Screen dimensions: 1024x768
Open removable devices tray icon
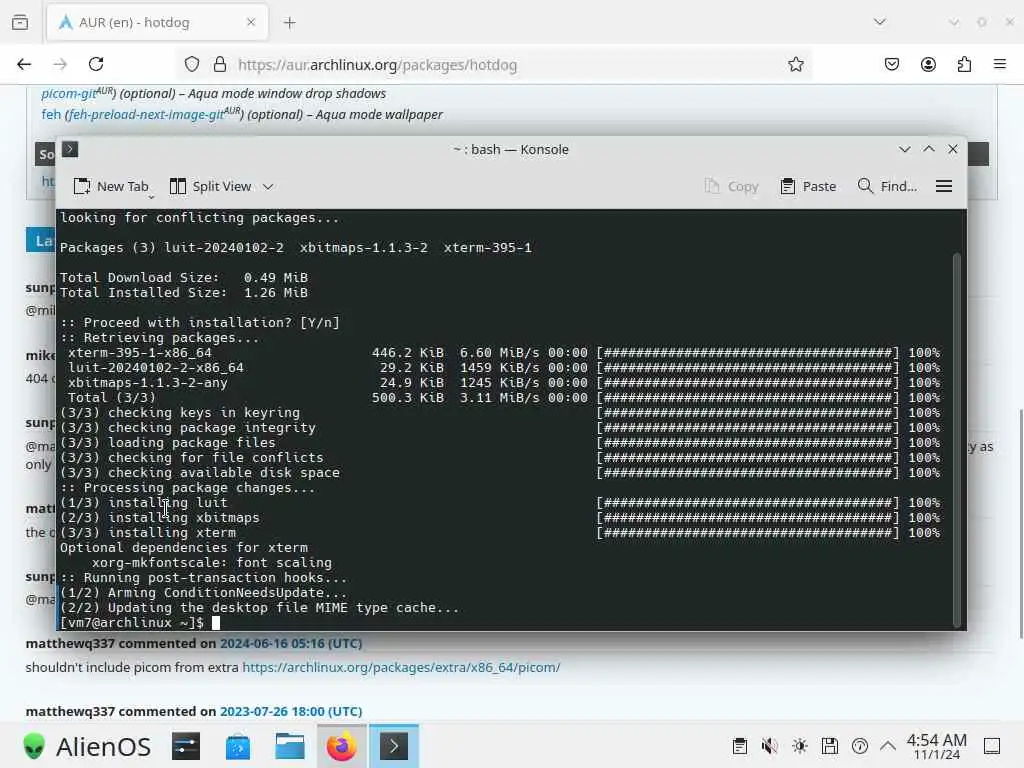(830, 746)
